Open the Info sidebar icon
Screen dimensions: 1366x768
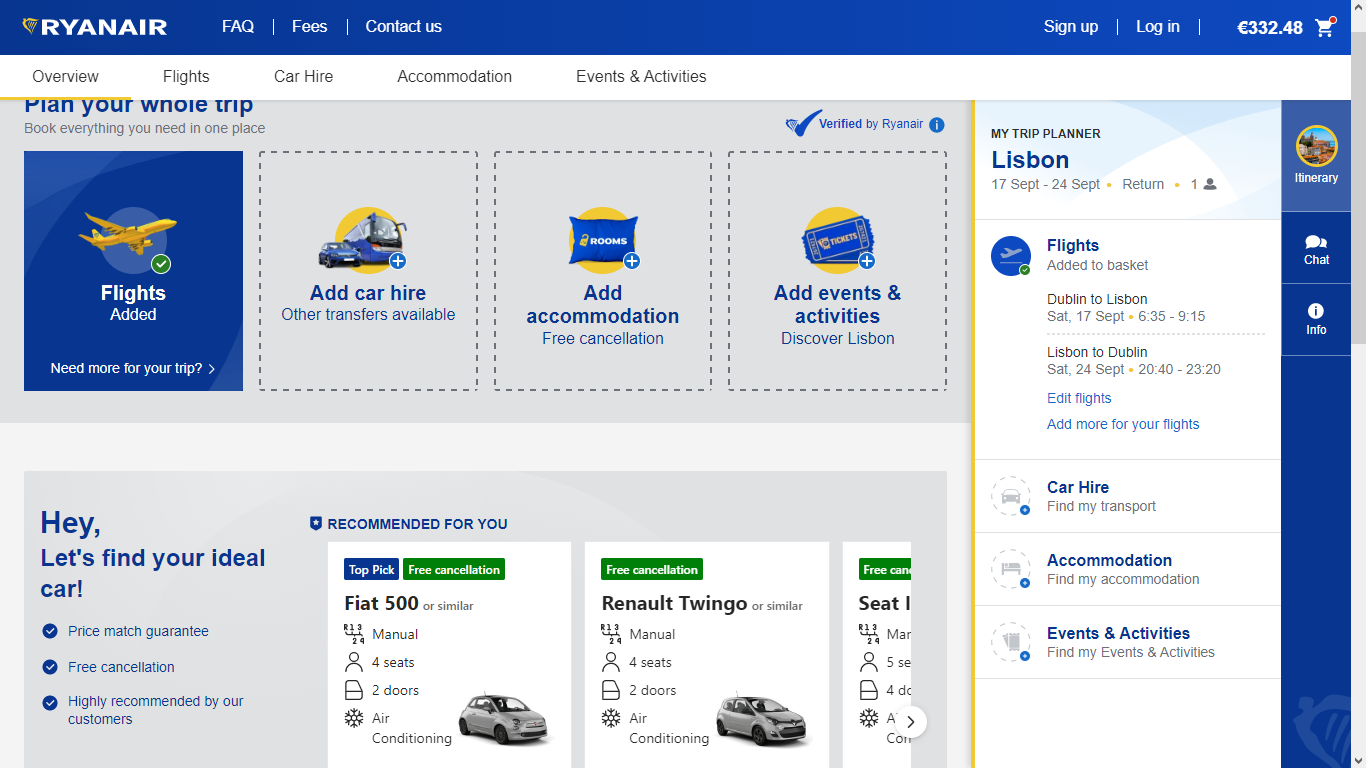(x=1316, y=319)
